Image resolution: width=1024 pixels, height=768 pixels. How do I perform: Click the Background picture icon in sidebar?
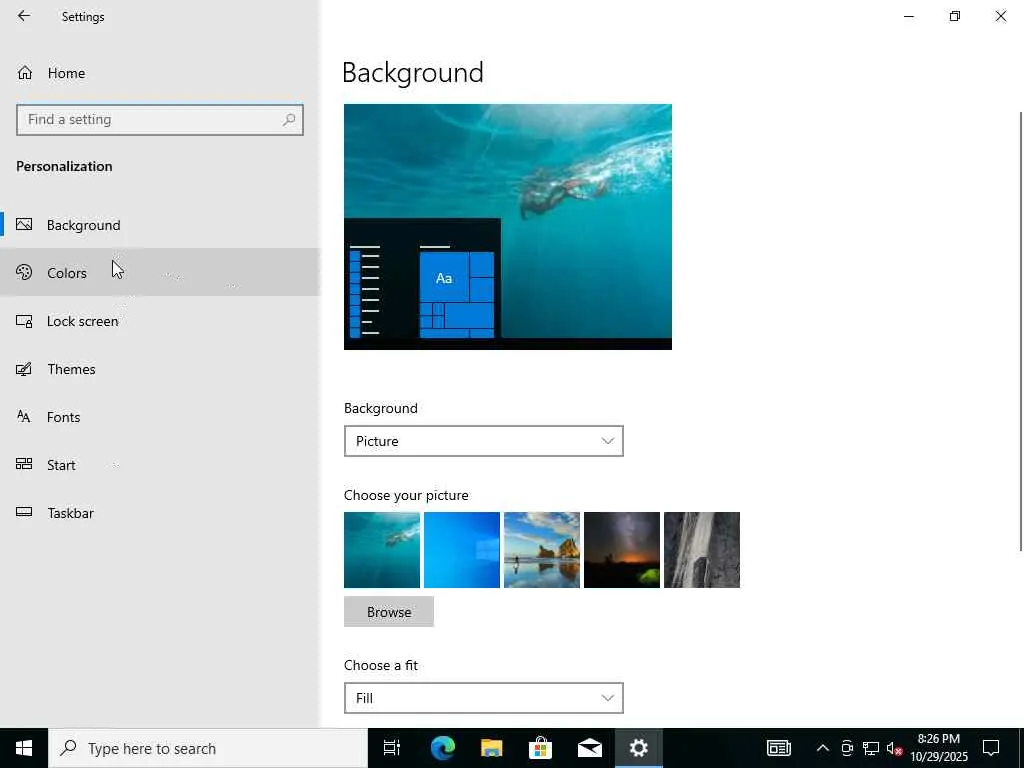click(24, 225)
